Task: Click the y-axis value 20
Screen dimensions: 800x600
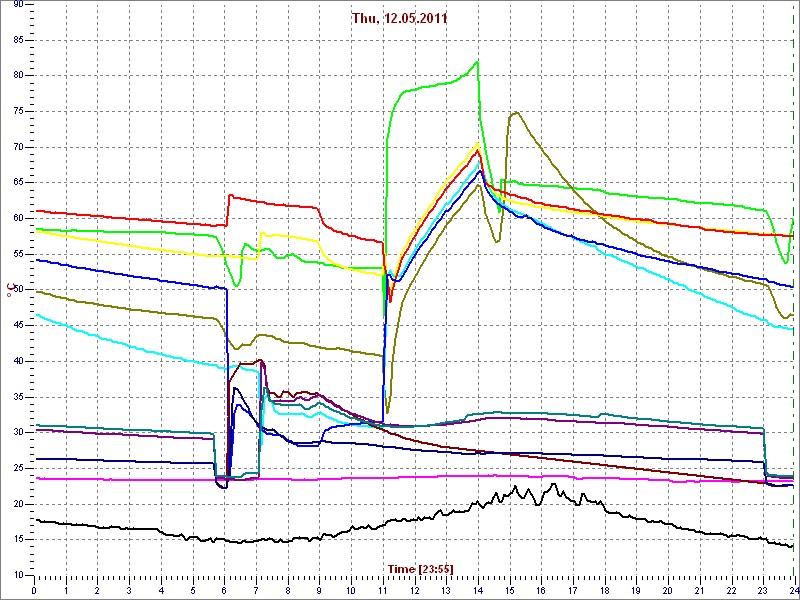Action: tap(17, 504)
